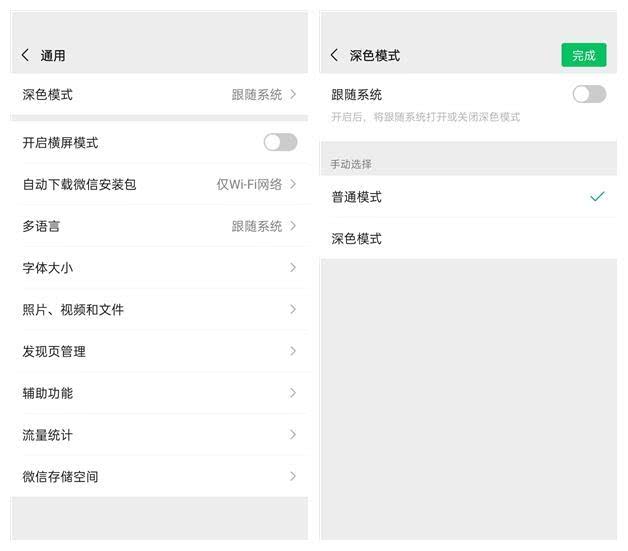Open 多语言 language setting
The height and width of the screenshot is (551, 628).
pos(160,226)
